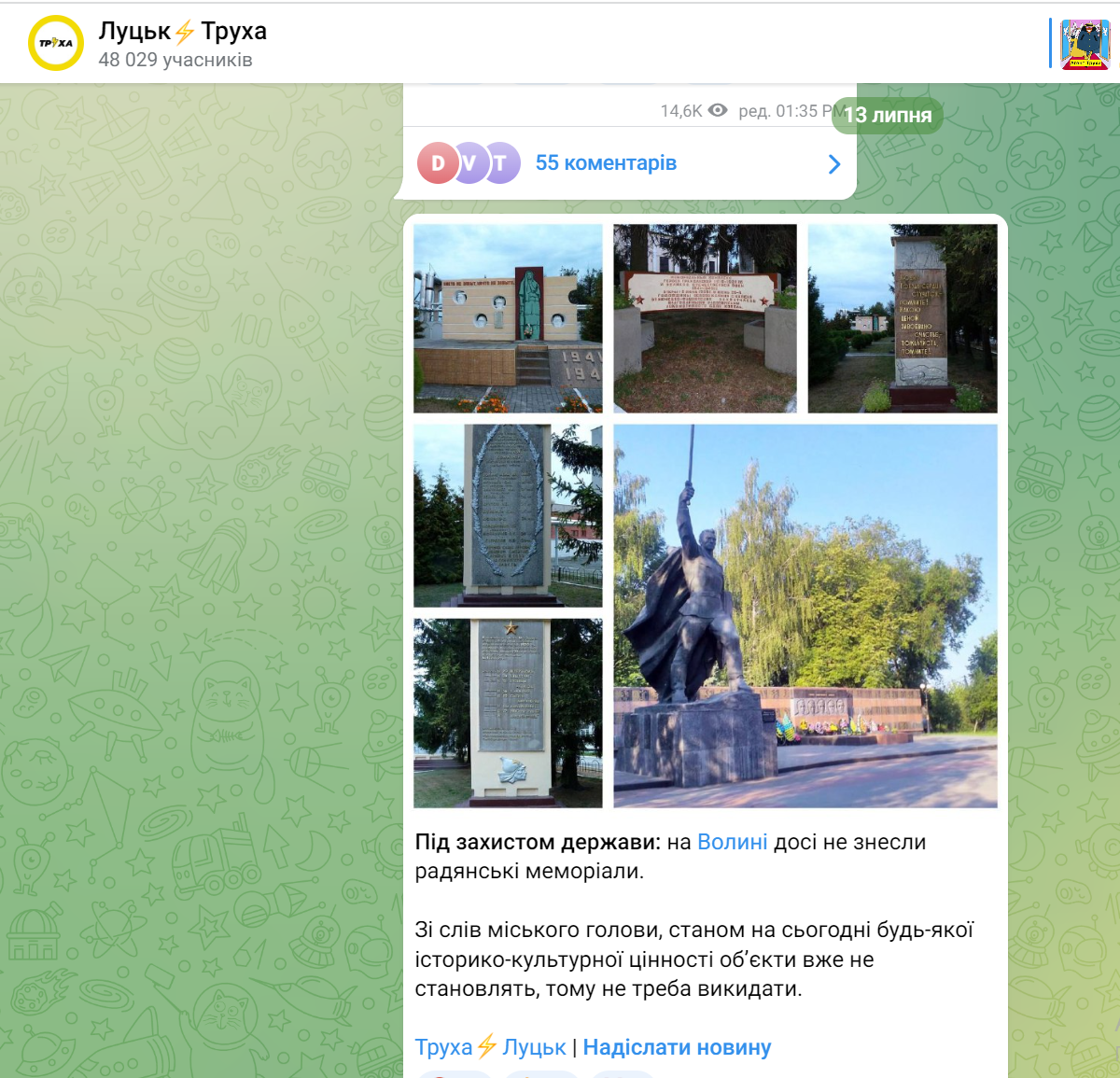Click the Труха channel logo avatar

click(56, 43)
